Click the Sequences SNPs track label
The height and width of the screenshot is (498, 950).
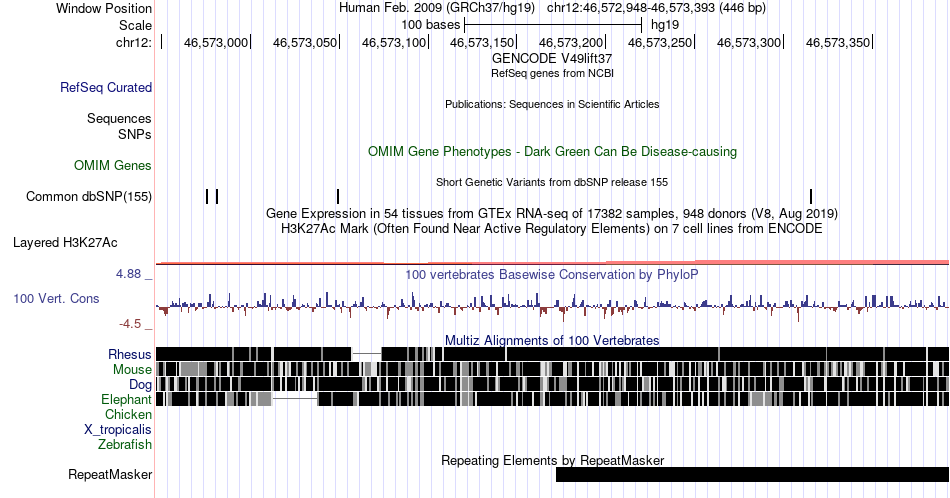[119, 126]
